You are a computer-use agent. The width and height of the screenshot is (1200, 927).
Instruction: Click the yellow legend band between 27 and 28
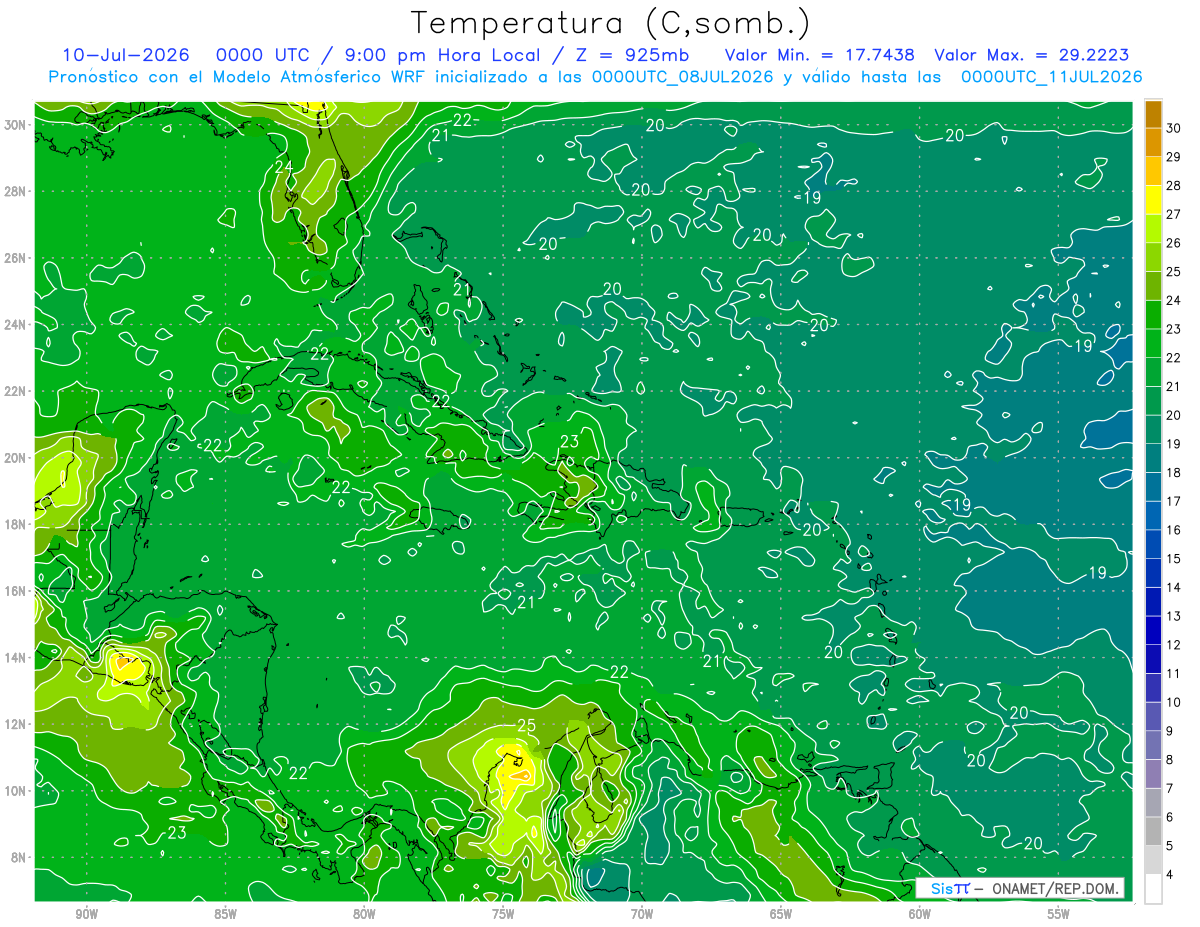[x=1154, y=200]
